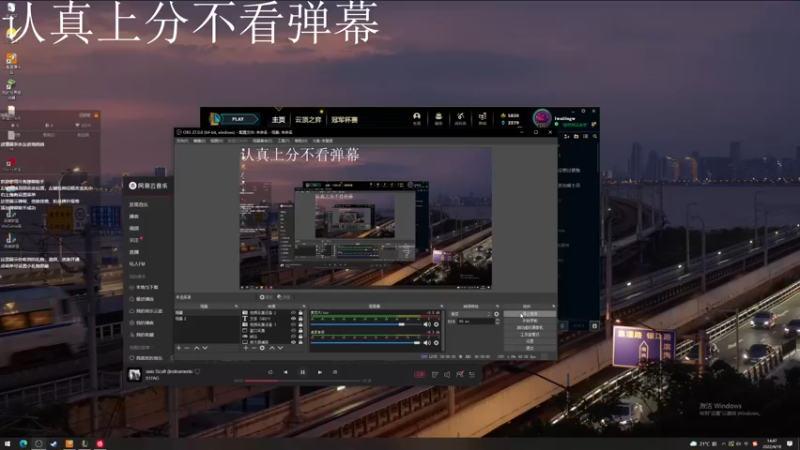This screenshot has width=800, height=450.
Task: Pause playback in NetEase Cloud Music
Action: 303,372
